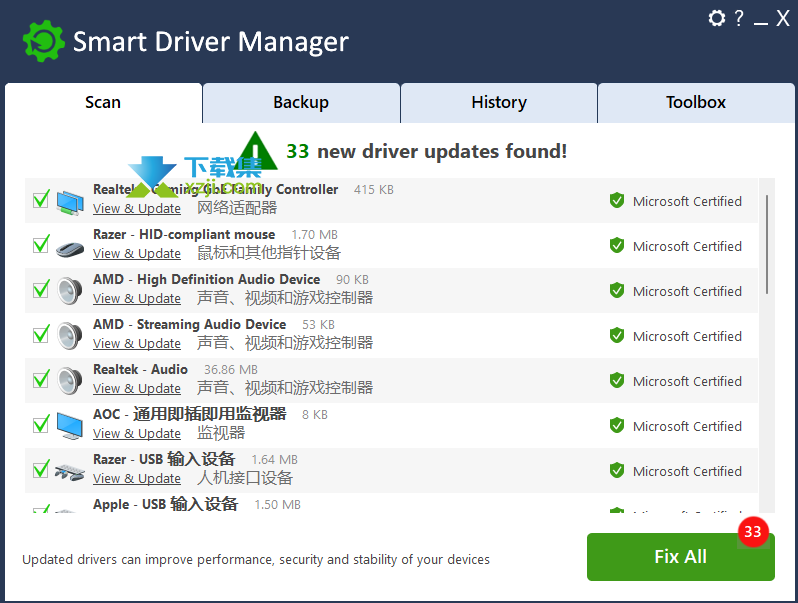The width and height of the screenshot is (798, 603).
Task: Click Microsoft Certified label for Realtek Audio
Action: (687, 382)
